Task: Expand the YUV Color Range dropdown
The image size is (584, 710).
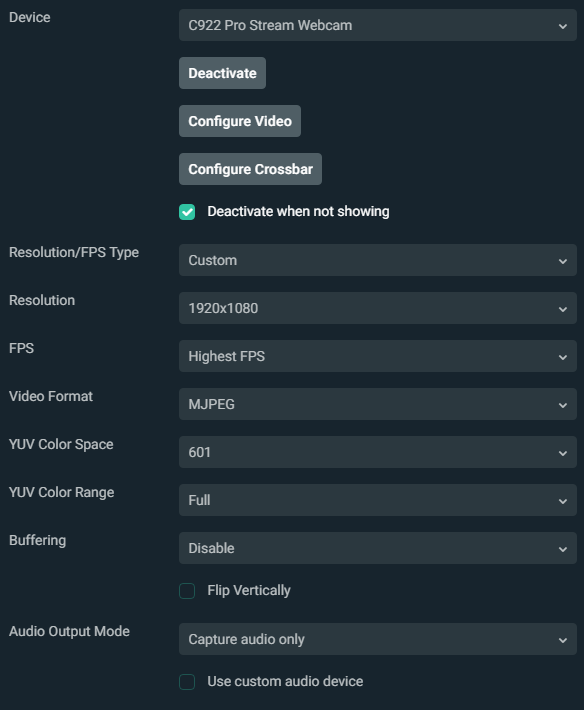Action: (x=378, y=500)
